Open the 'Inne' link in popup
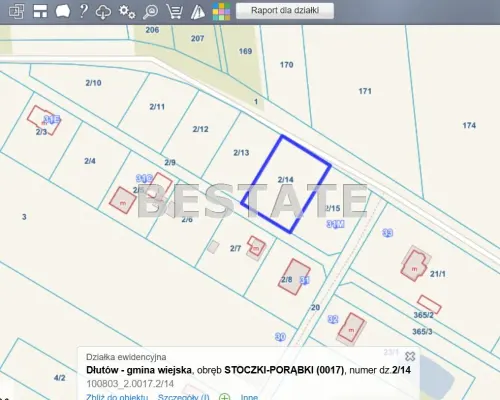The width and height of the screenshot is (500, 400). click(249, 397)
